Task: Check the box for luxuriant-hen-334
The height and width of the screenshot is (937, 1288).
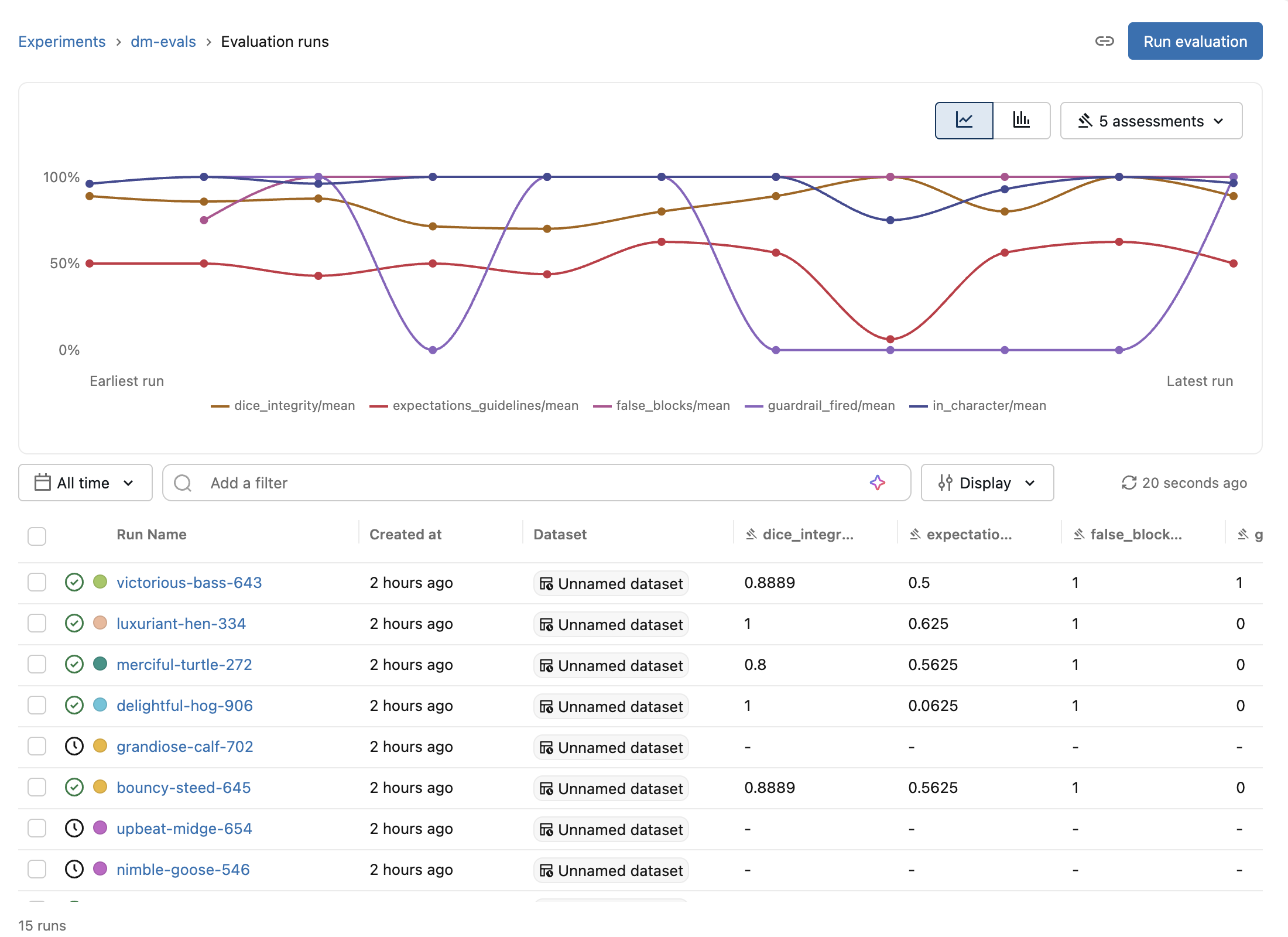Action: pyautogui.click(x=37, y=623)
